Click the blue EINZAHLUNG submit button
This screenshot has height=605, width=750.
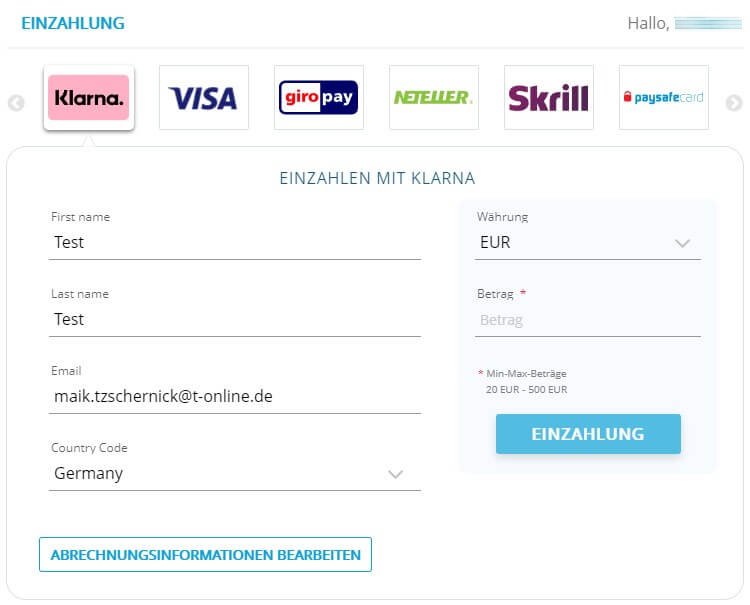click(588, 434)
